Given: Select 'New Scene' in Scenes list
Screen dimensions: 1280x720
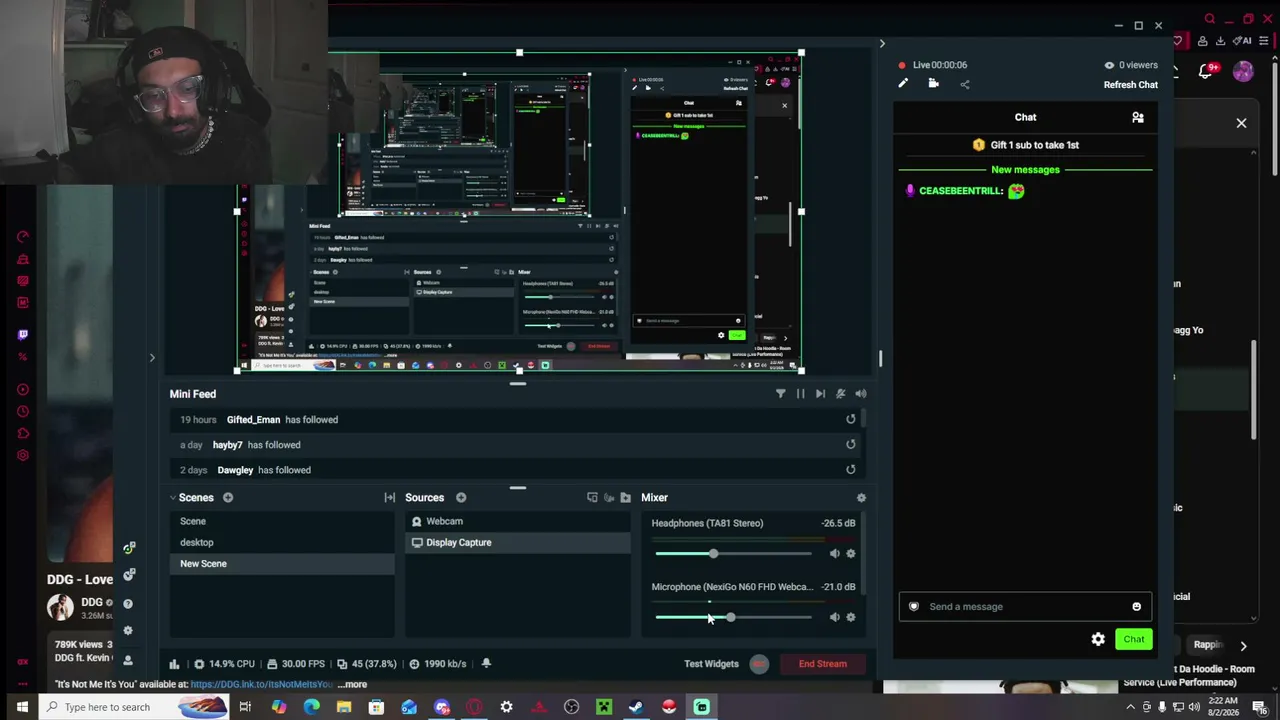Looking at the screenshot, I should tap(282, 563).
